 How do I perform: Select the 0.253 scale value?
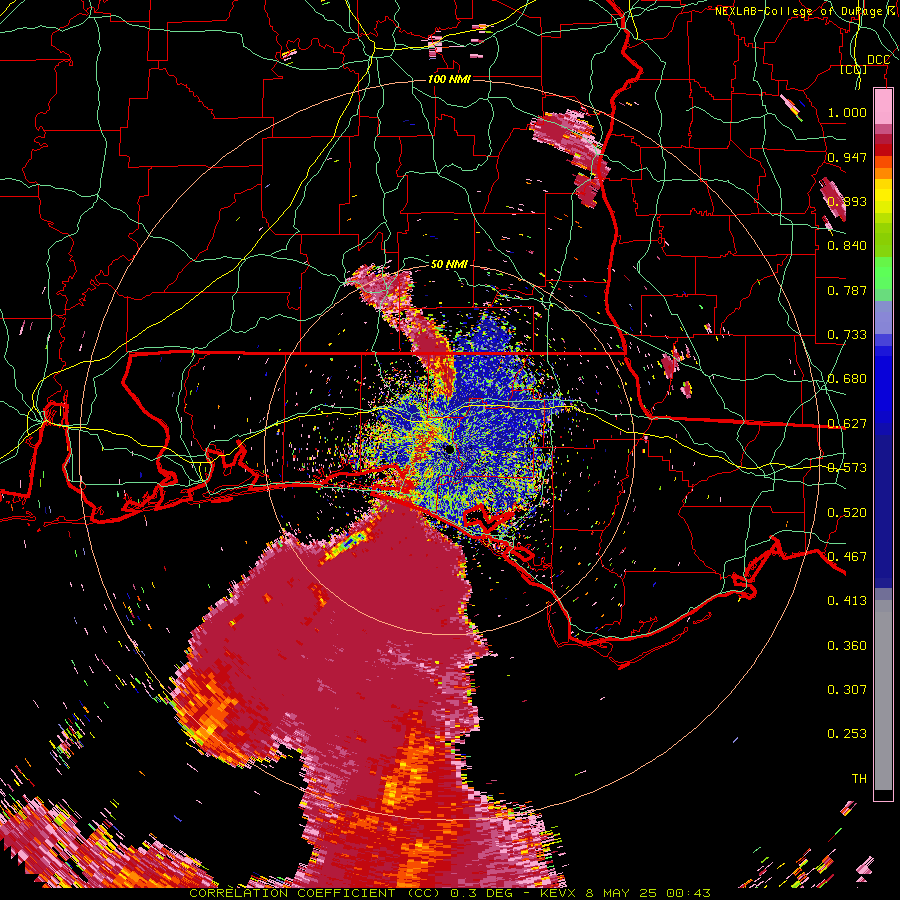tap(847, 734)
